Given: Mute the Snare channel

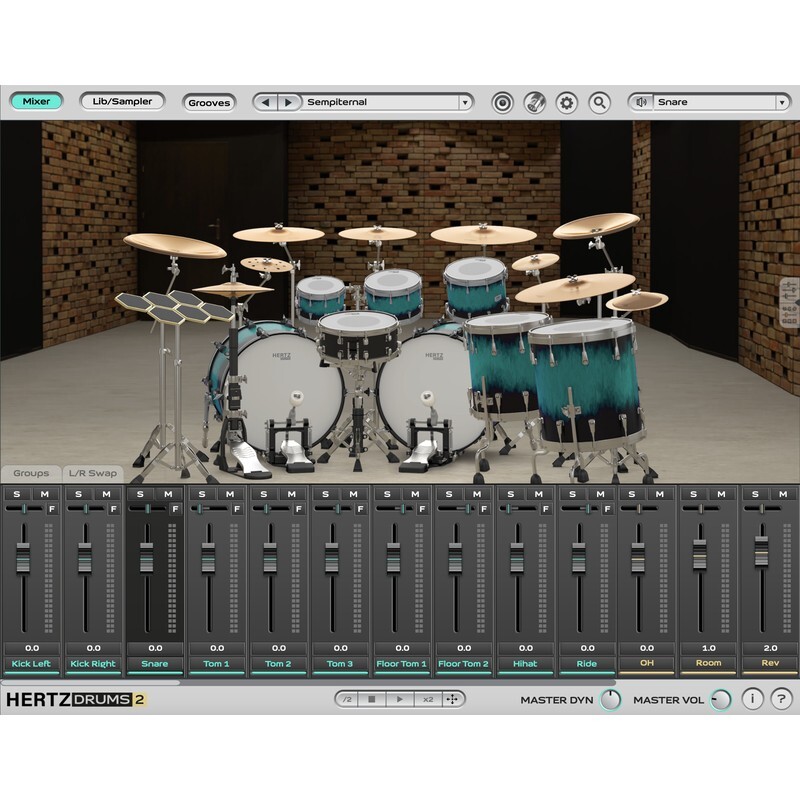Looking at the screenshot, I should pyautogui.click(x=167, y=494).
